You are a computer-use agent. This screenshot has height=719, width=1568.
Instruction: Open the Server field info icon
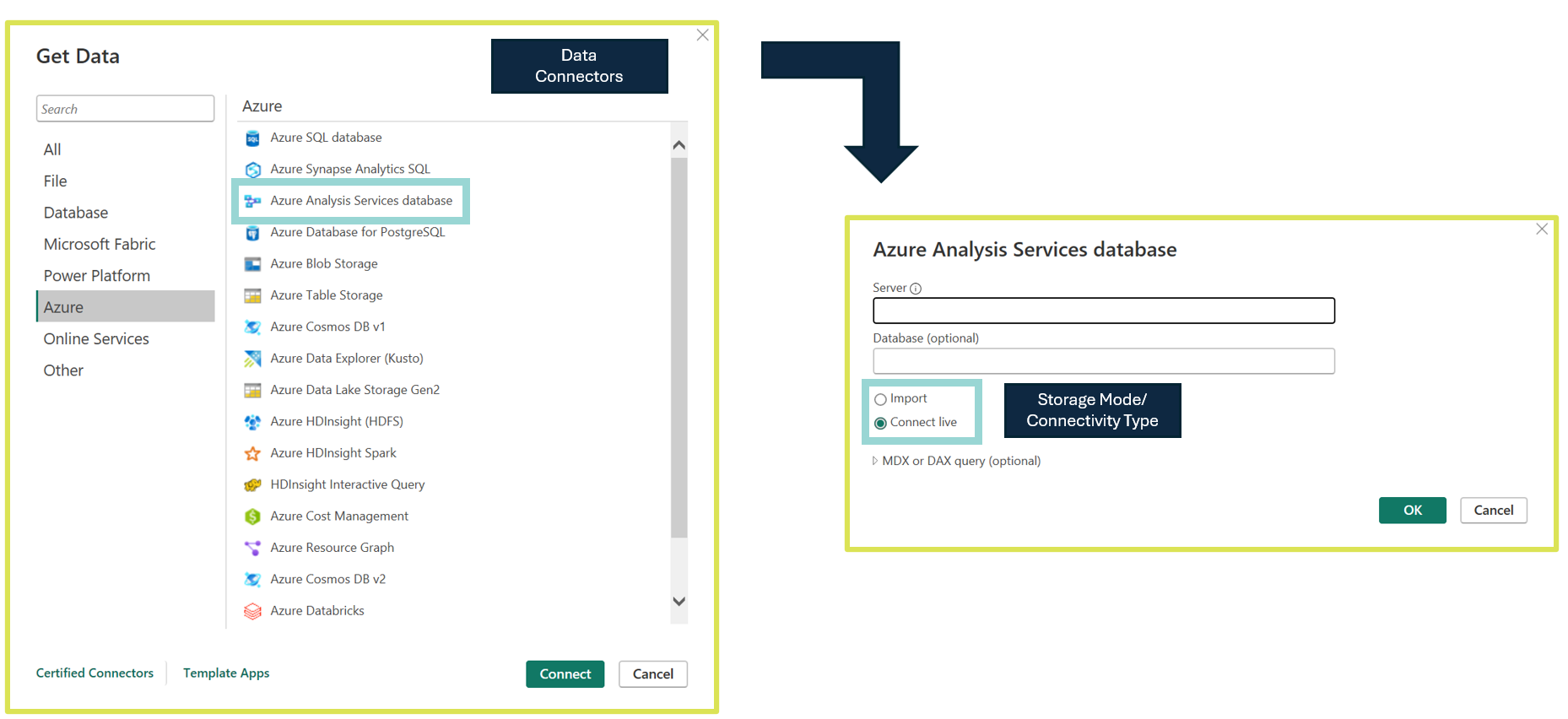tap(916, 289)
